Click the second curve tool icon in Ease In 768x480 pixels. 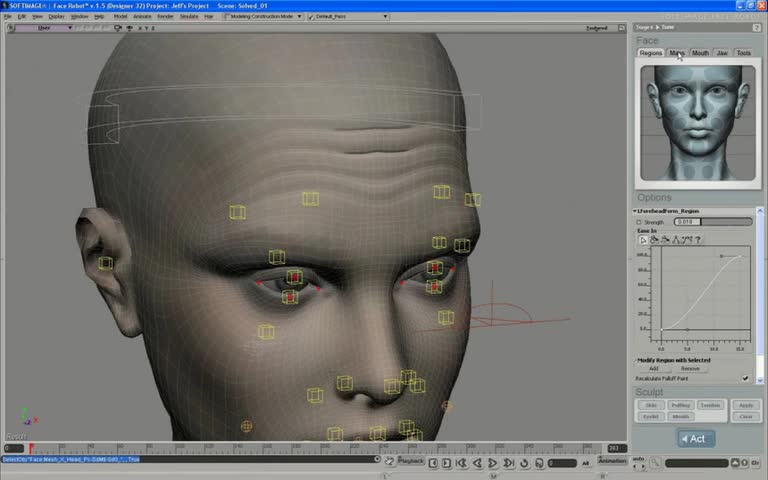[x=654, y=240]
